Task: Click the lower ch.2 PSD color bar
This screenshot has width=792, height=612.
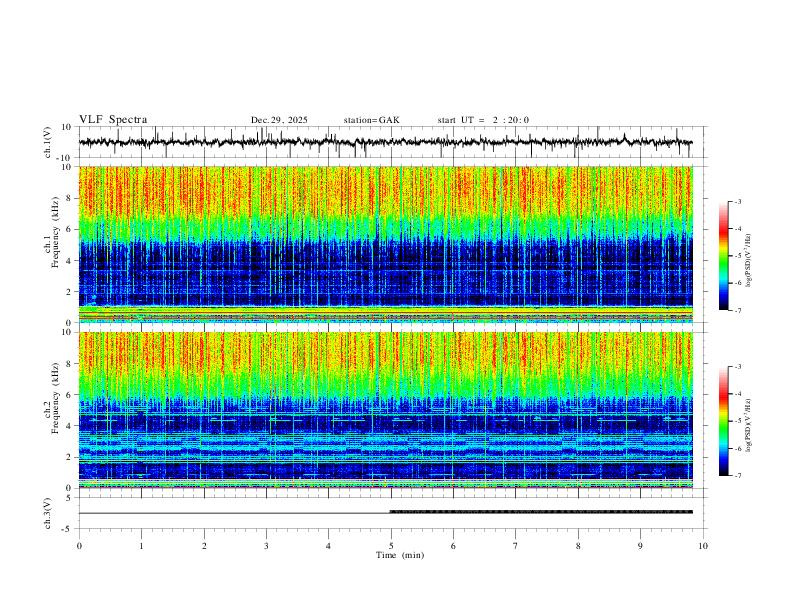Action: point(724,421)
